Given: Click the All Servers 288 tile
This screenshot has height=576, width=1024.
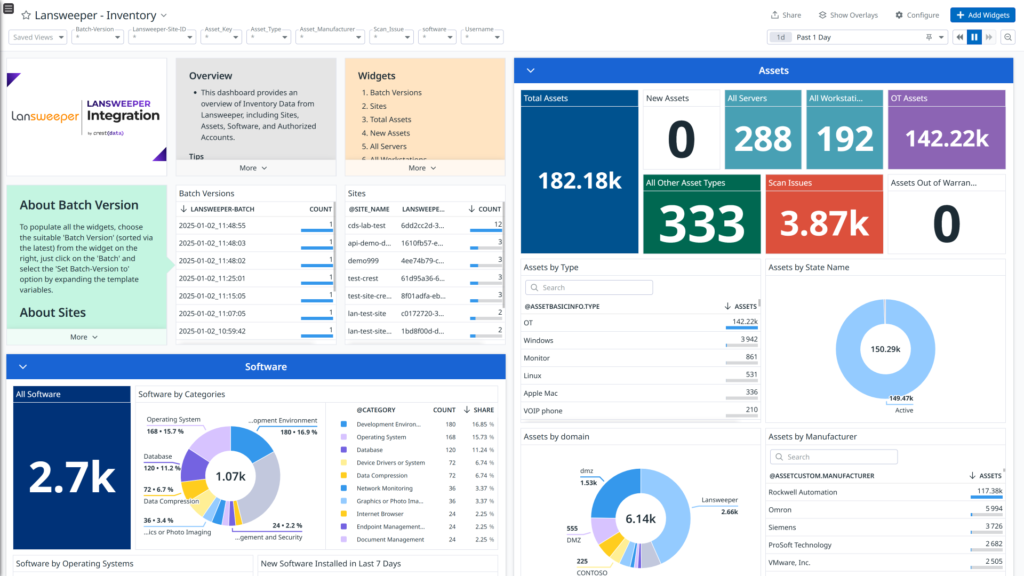Looking at the screenshot, I should click(763, 130).
